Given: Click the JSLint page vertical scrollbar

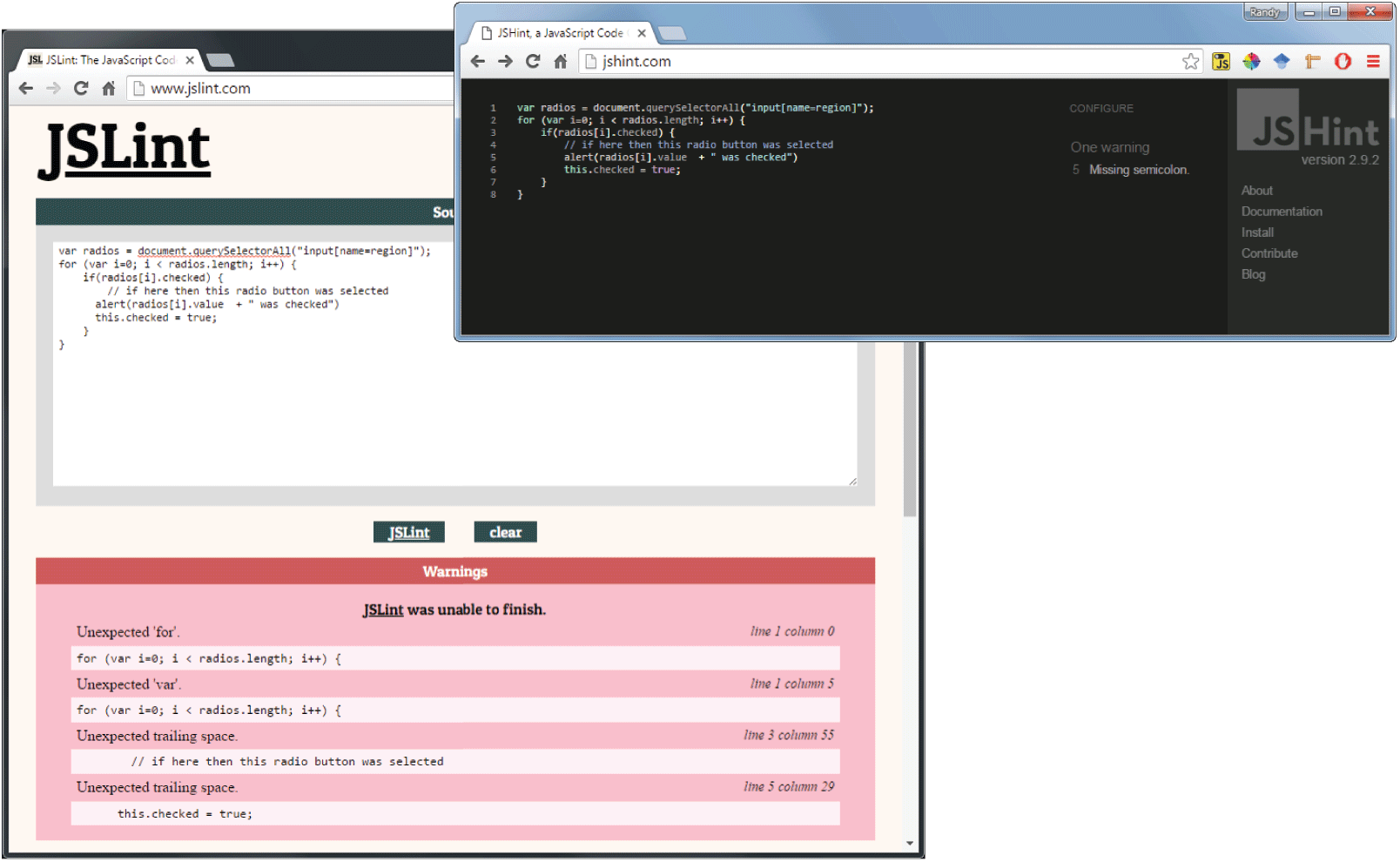Looking at the screenshot, I should pyautogui.click(x=910, y=428).
